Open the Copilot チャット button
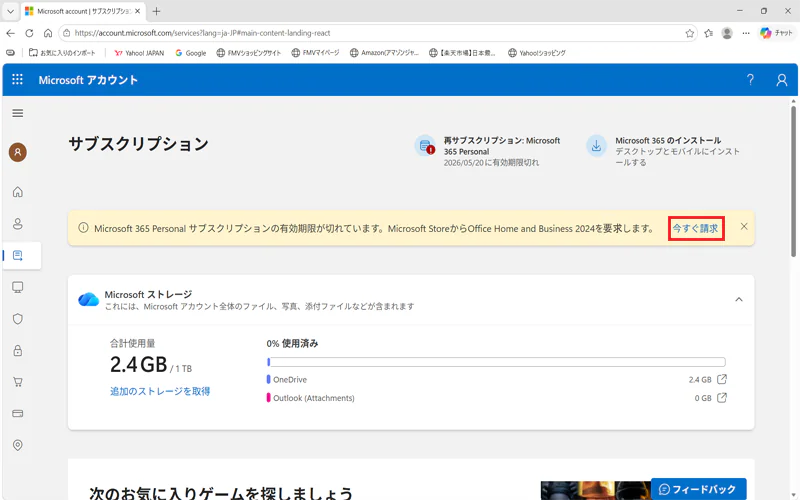The image size is (800, 500). point(777,33)
